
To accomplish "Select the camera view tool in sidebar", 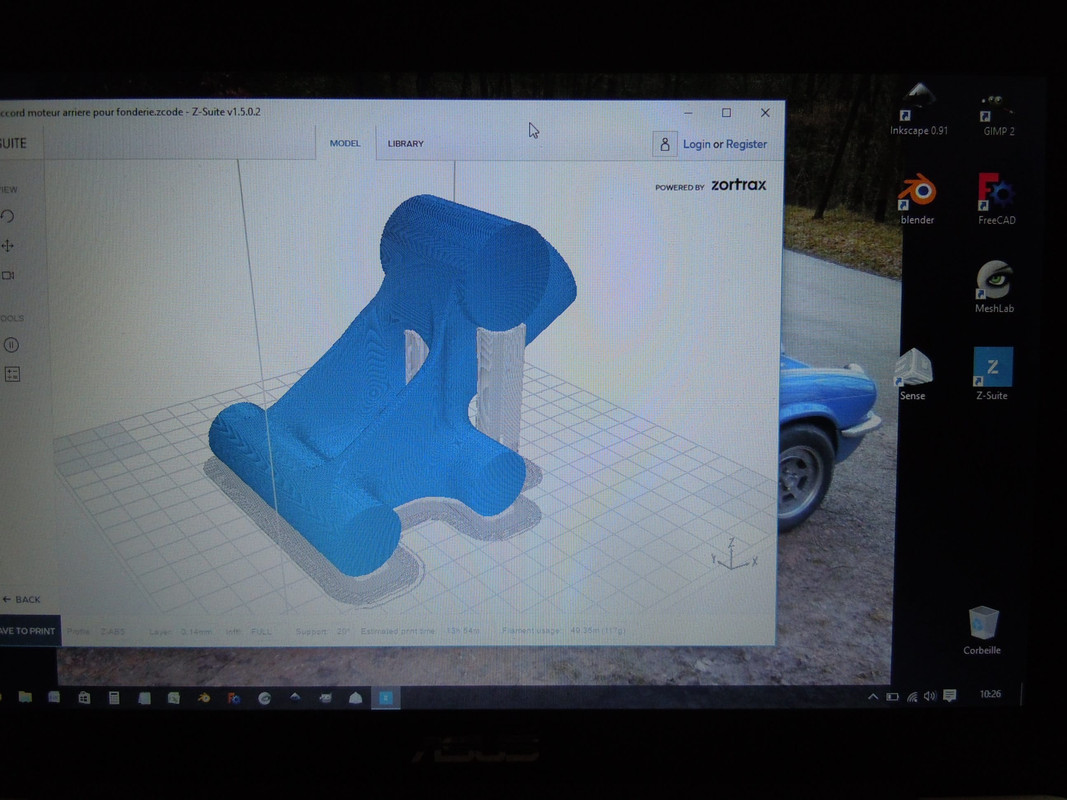I will click(8, 276).
